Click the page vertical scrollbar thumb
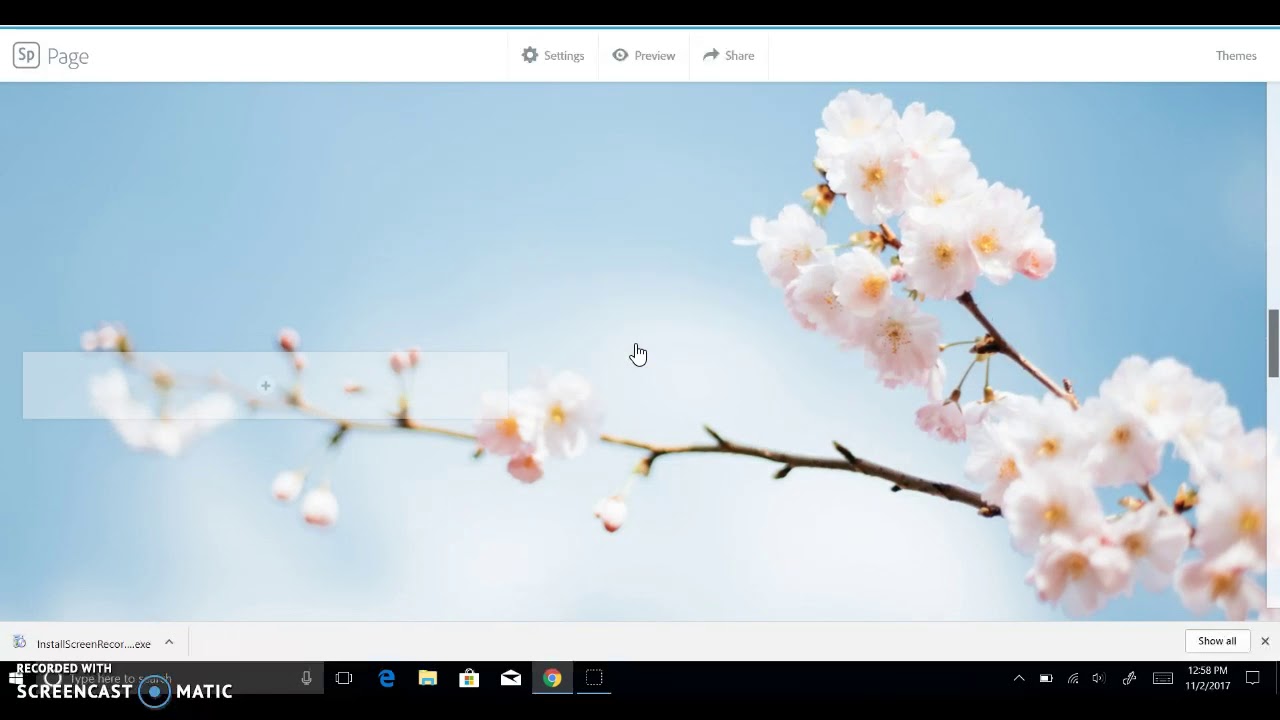The width and height of the screenshot is (1280, 720). tap(1273, 343)
